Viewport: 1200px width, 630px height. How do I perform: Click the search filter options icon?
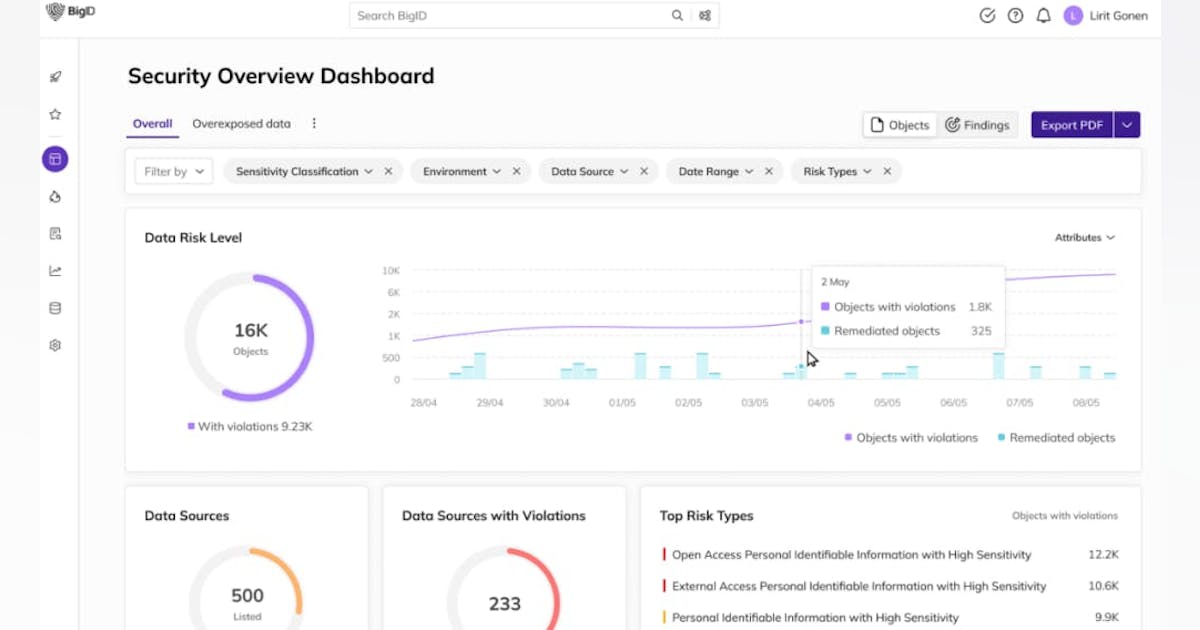coord(705,16)
